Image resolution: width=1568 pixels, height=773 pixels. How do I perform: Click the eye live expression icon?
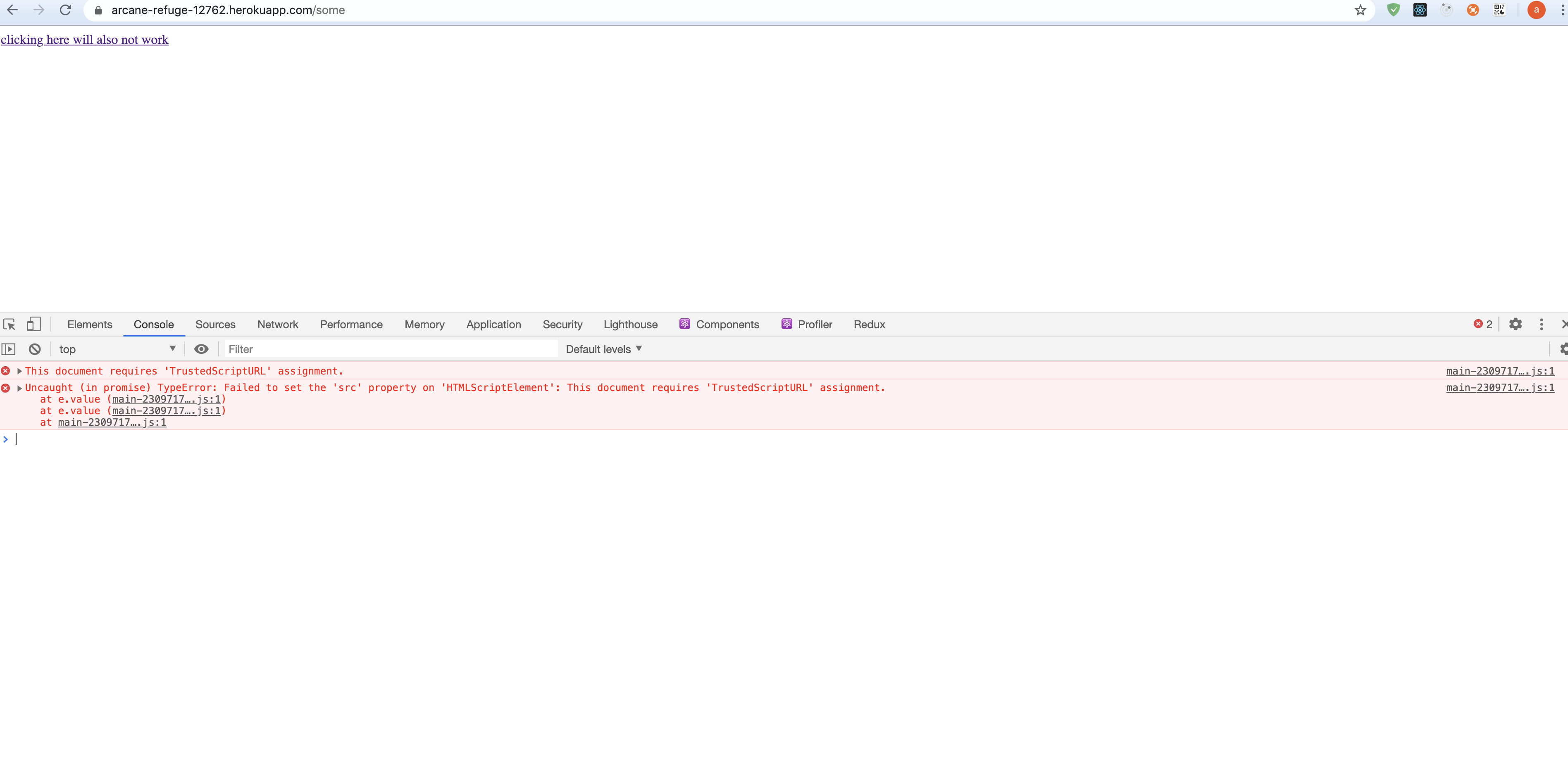[x=201, y=349]
